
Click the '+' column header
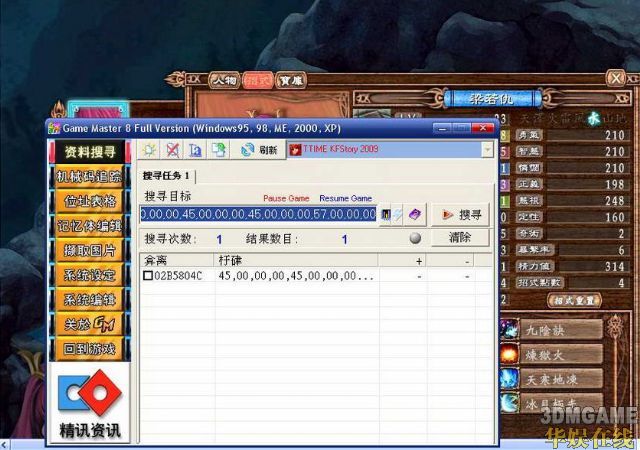click(x=402, y=260)
